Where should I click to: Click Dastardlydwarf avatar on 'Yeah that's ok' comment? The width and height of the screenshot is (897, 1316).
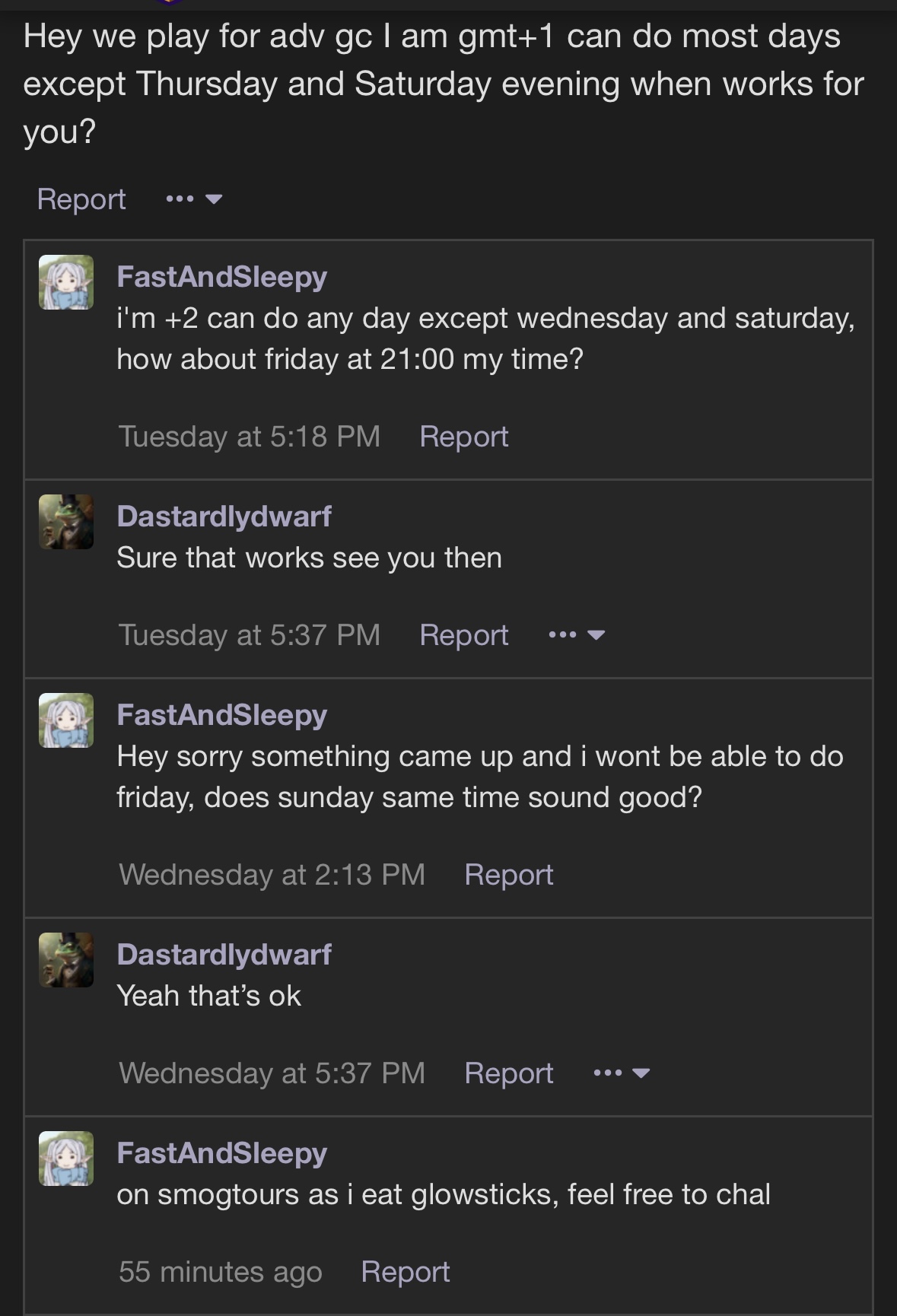tap(66, 960)
